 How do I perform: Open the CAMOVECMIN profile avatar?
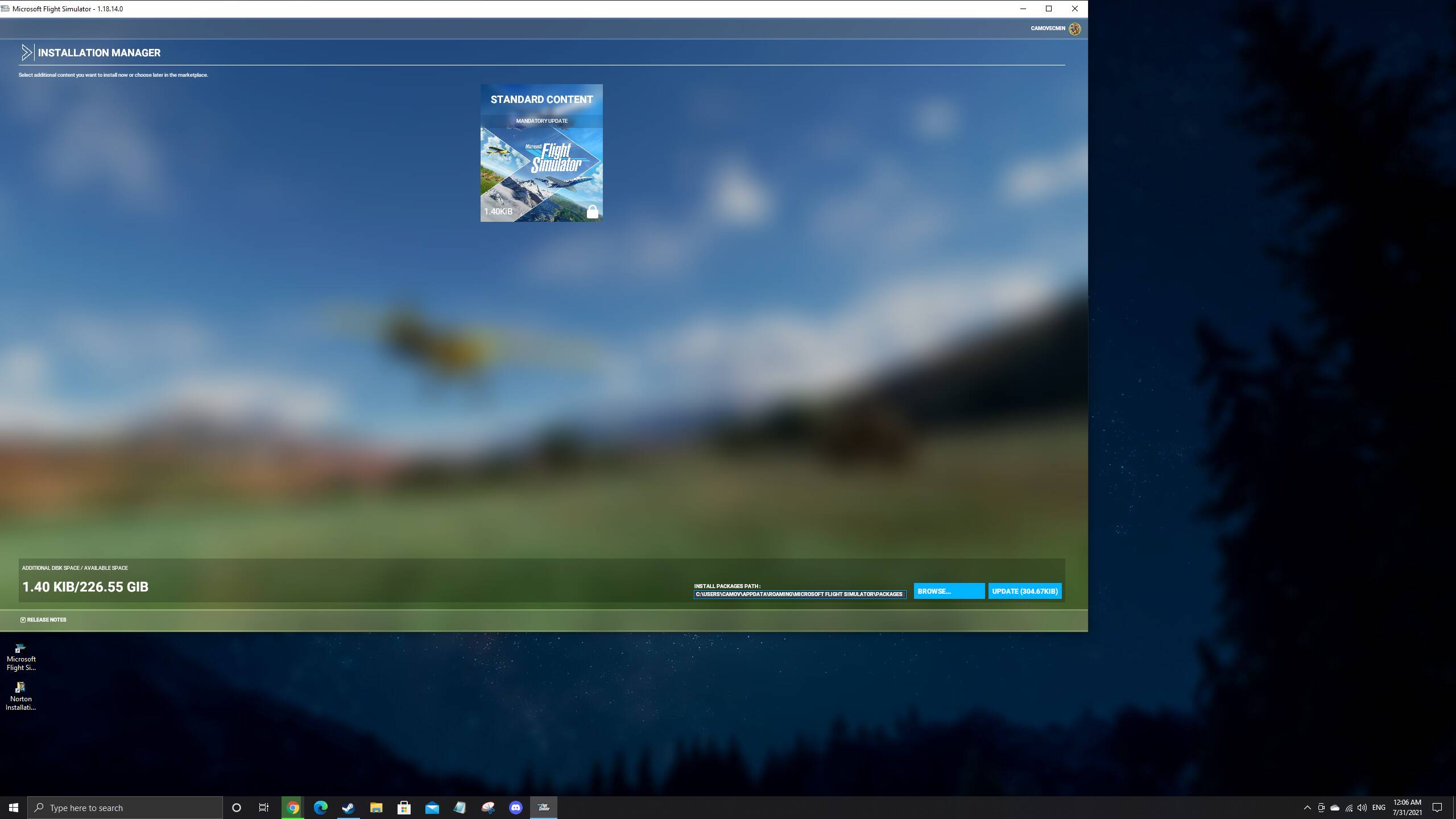point(1074,28)
